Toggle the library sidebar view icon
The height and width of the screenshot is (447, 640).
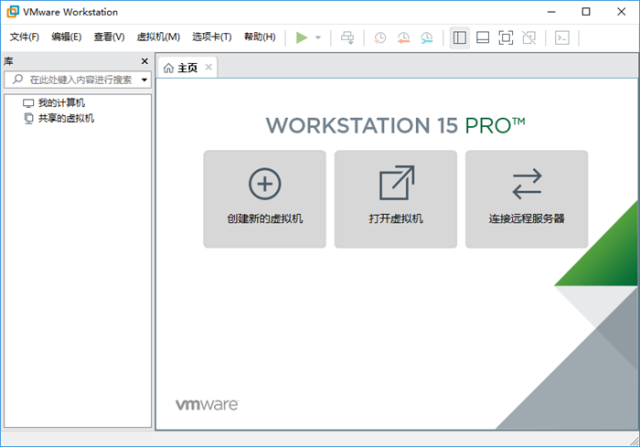(x=460, y=38)
